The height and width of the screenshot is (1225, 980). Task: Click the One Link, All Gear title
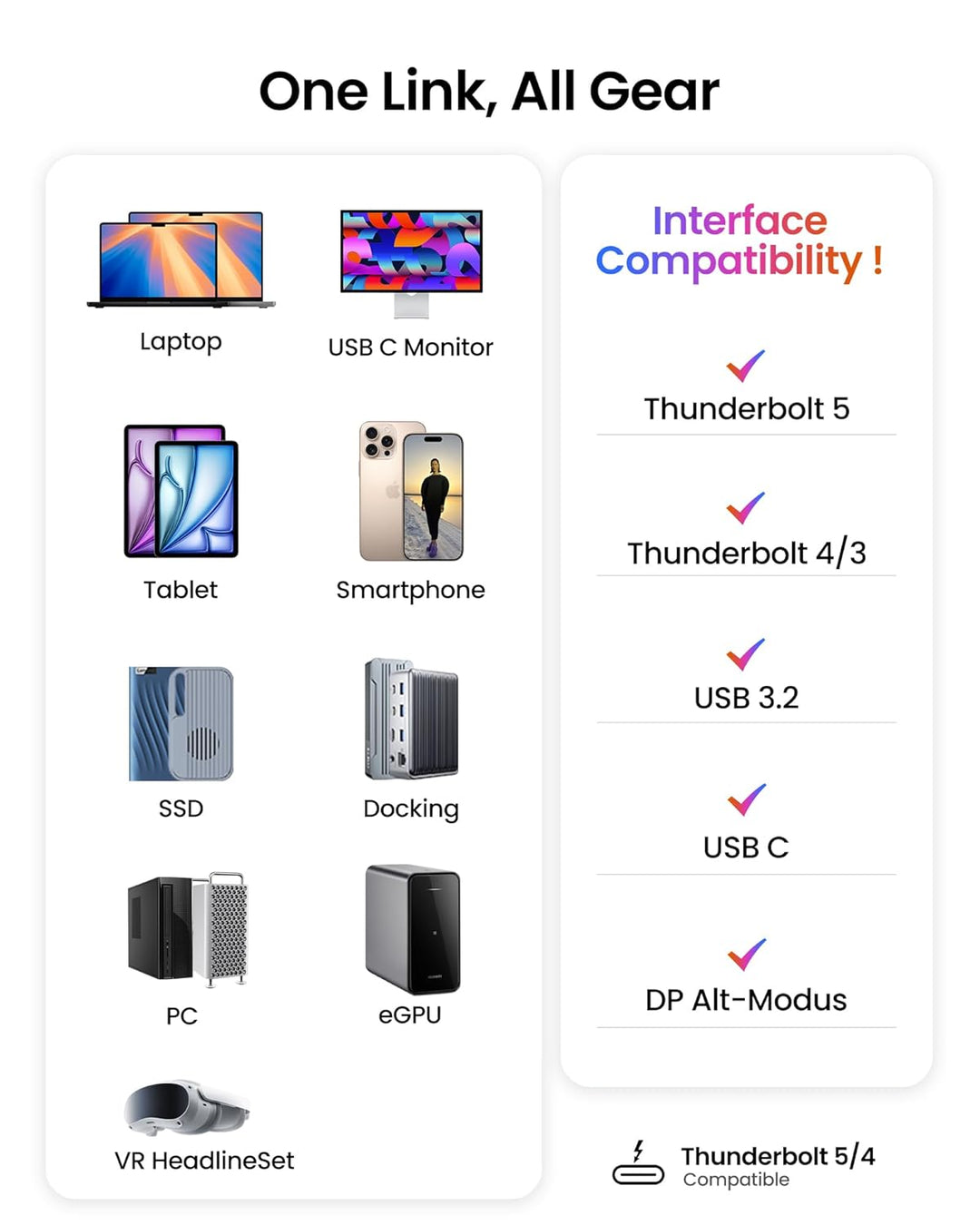point(489,92)
